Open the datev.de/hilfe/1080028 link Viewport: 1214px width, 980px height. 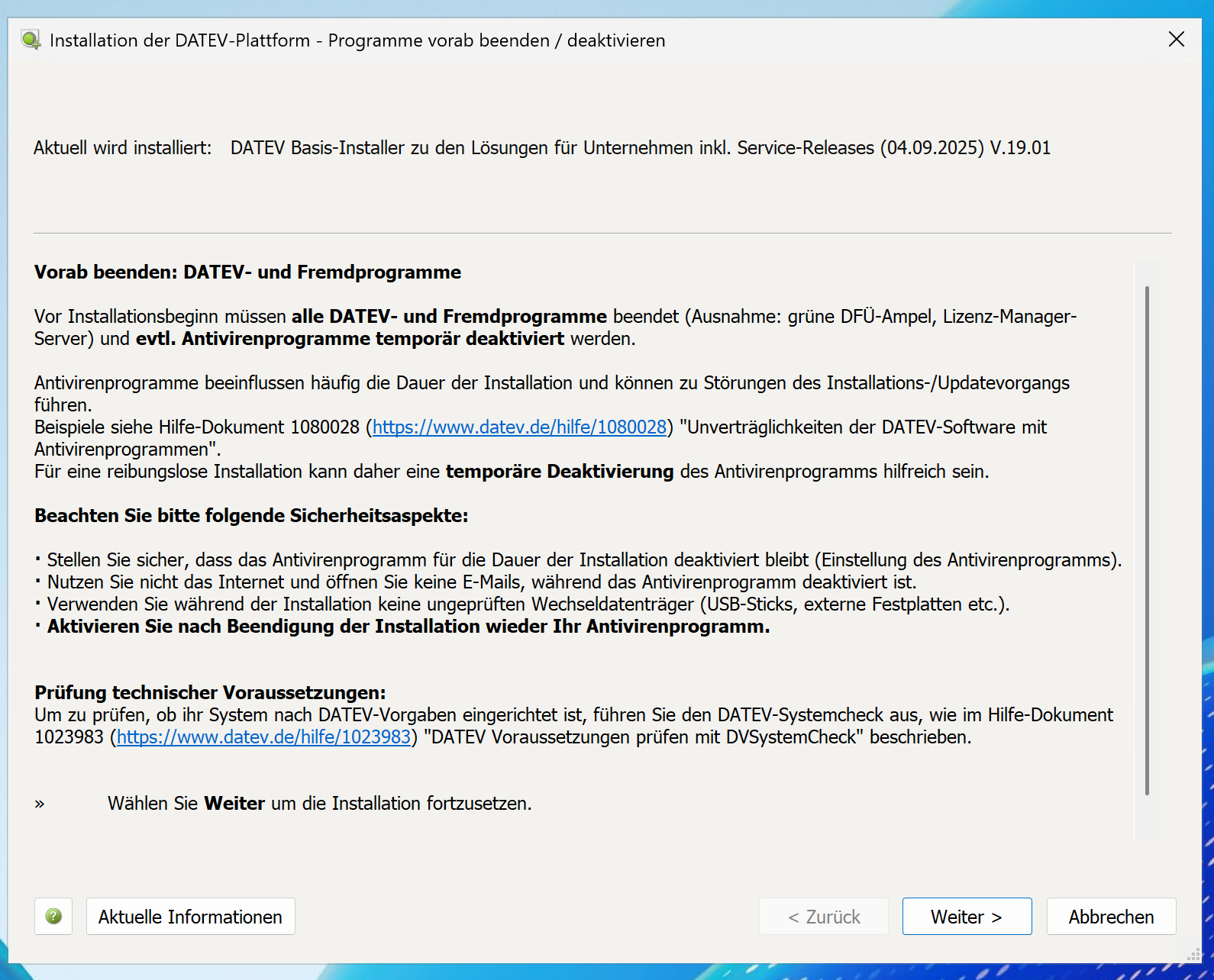[520, 427]
